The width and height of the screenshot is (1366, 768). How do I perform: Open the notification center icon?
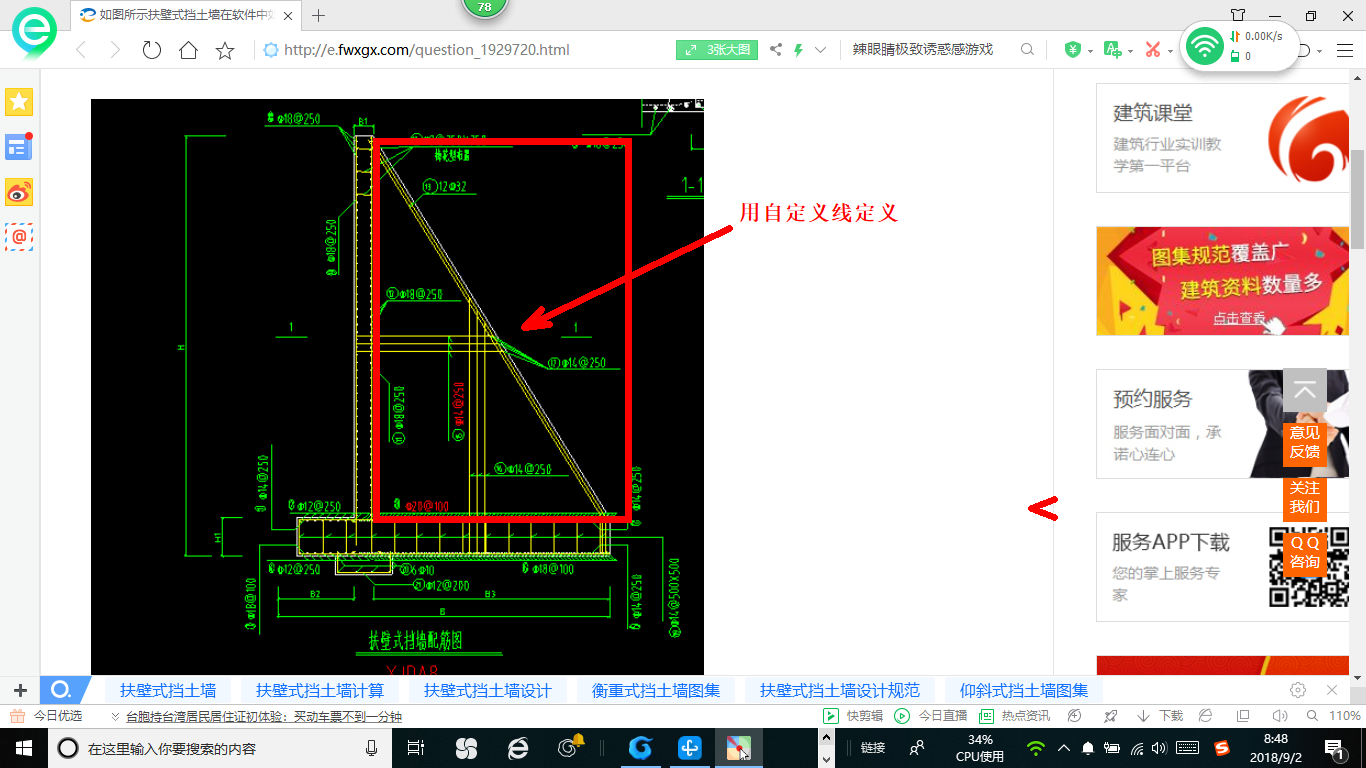[1334, 748]
